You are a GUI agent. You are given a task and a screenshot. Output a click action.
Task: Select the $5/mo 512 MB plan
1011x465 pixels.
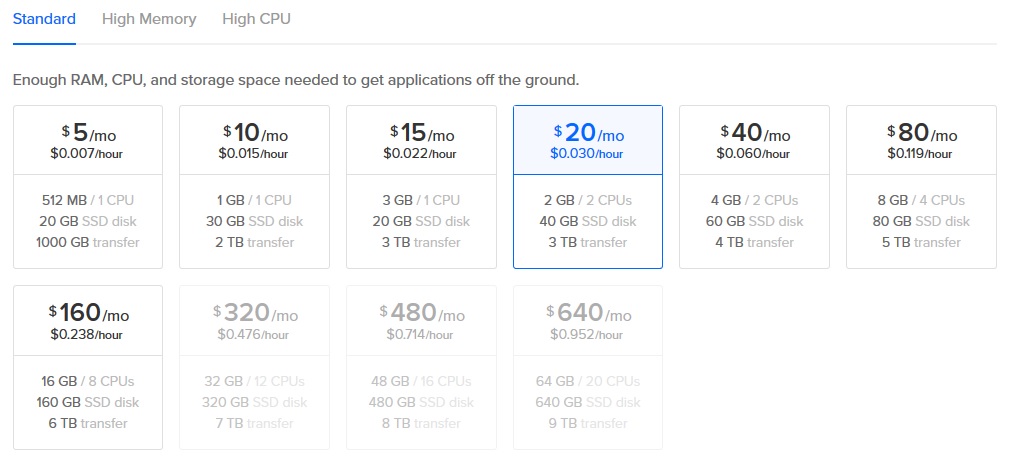(x=88, y=187)
